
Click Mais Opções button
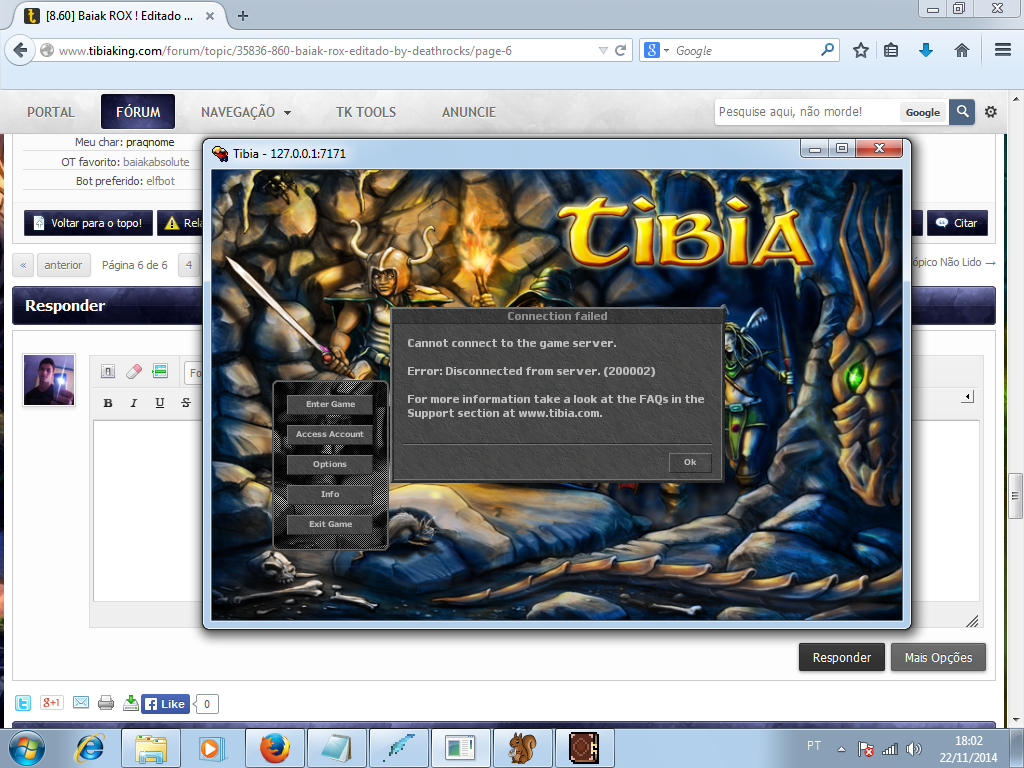coord(938,657)
